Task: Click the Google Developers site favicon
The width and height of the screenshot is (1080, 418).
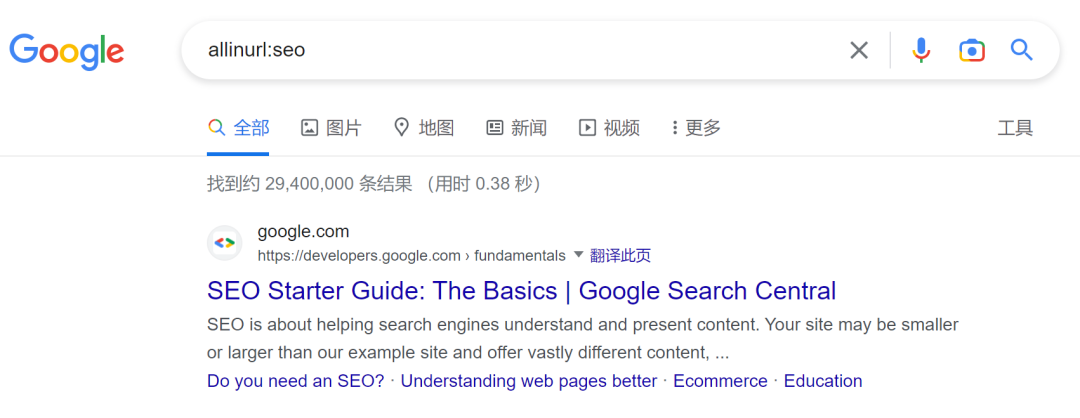Action: [x=225, y=243]
